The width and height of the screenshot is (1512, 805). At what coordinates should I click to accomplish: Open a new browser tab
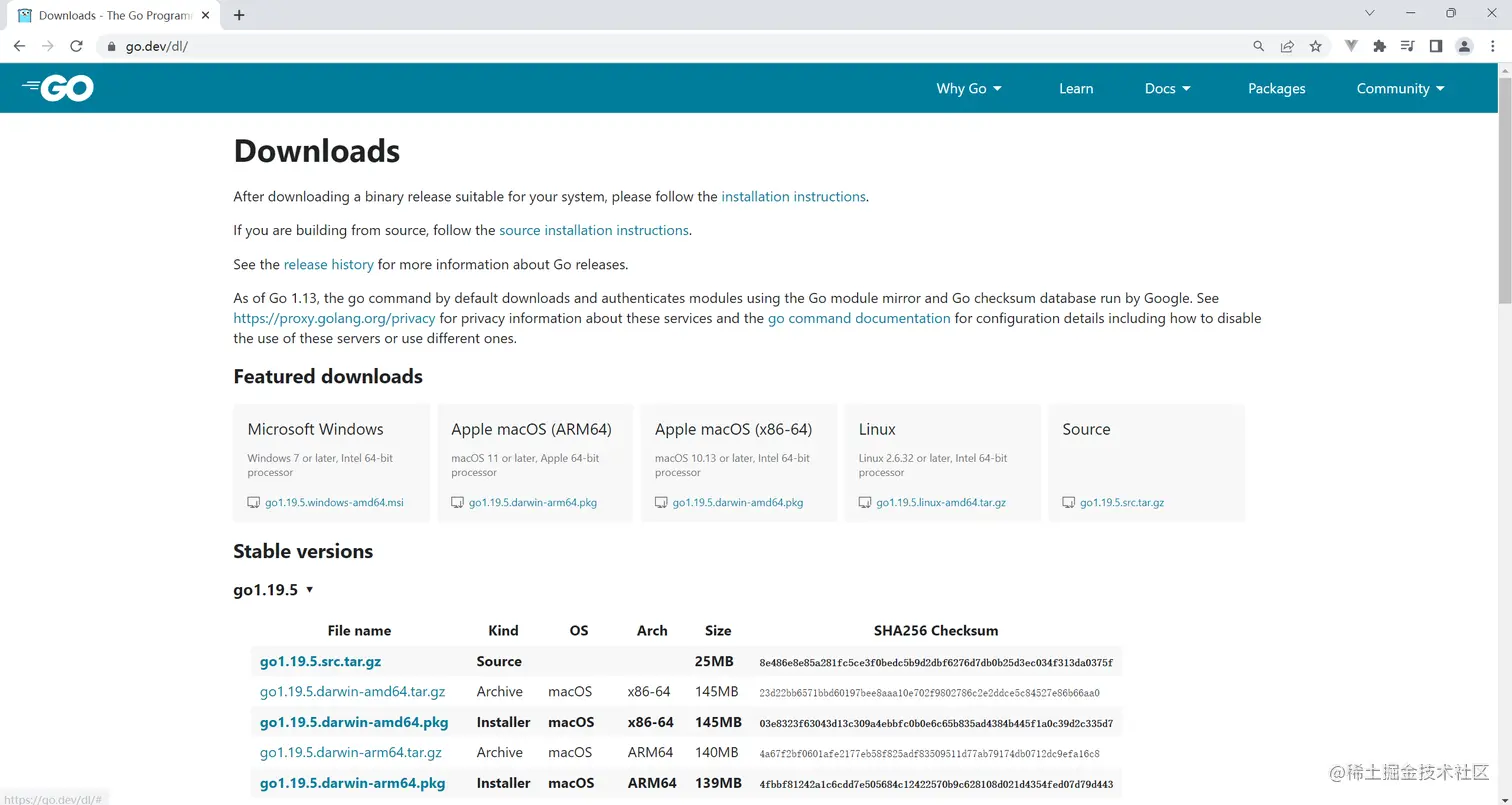point(239,15)
